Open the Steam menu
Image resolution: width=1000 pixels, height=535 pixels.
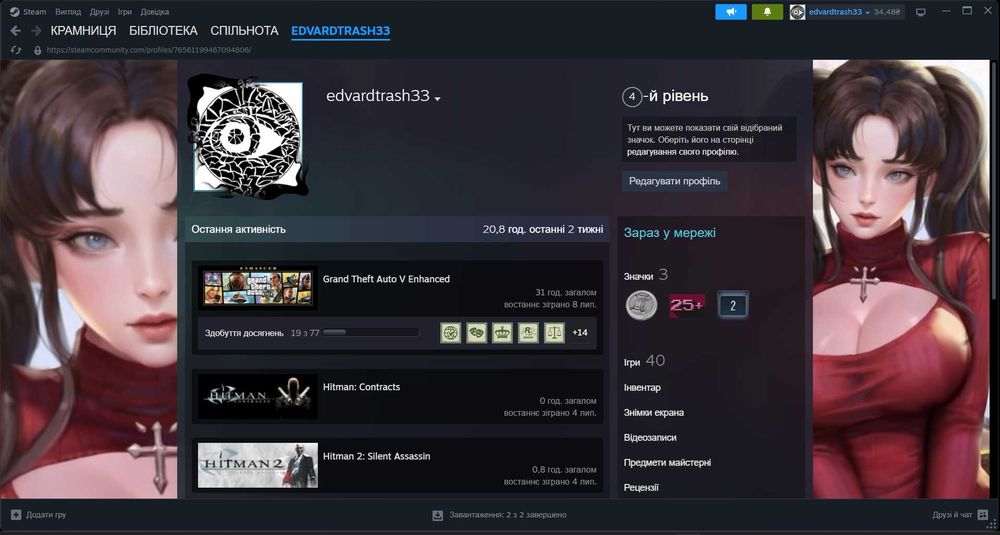click(34, 12)
